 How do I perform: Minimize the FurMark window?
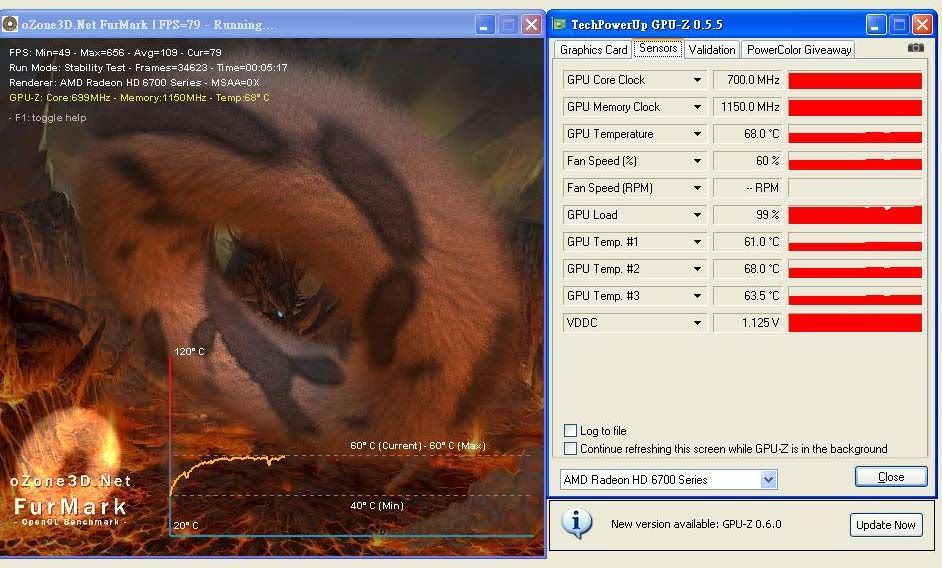click(x=485, y=25)
